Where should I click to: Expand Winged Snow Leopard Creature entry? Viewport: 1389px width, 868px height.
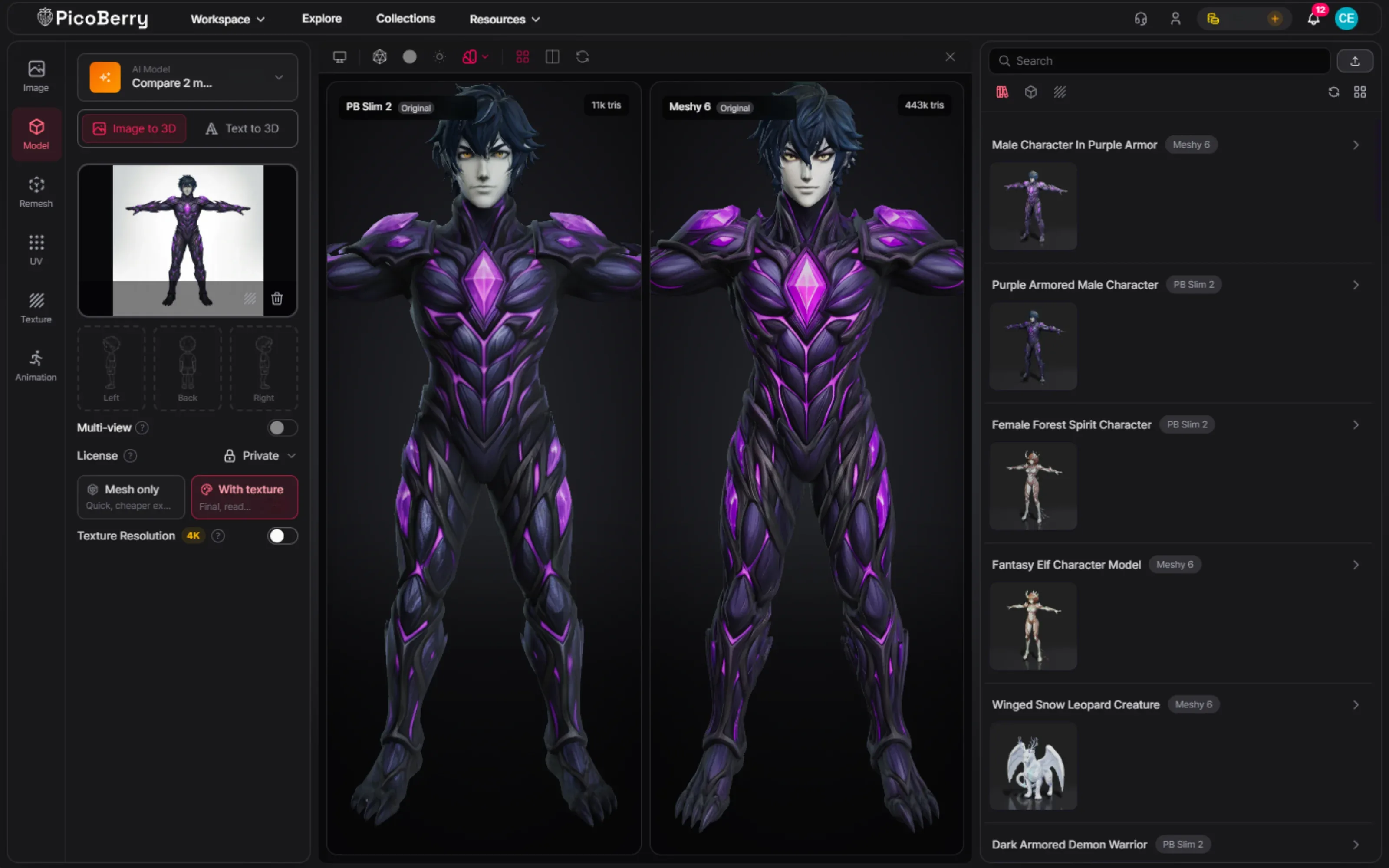tap(1355, 705)
